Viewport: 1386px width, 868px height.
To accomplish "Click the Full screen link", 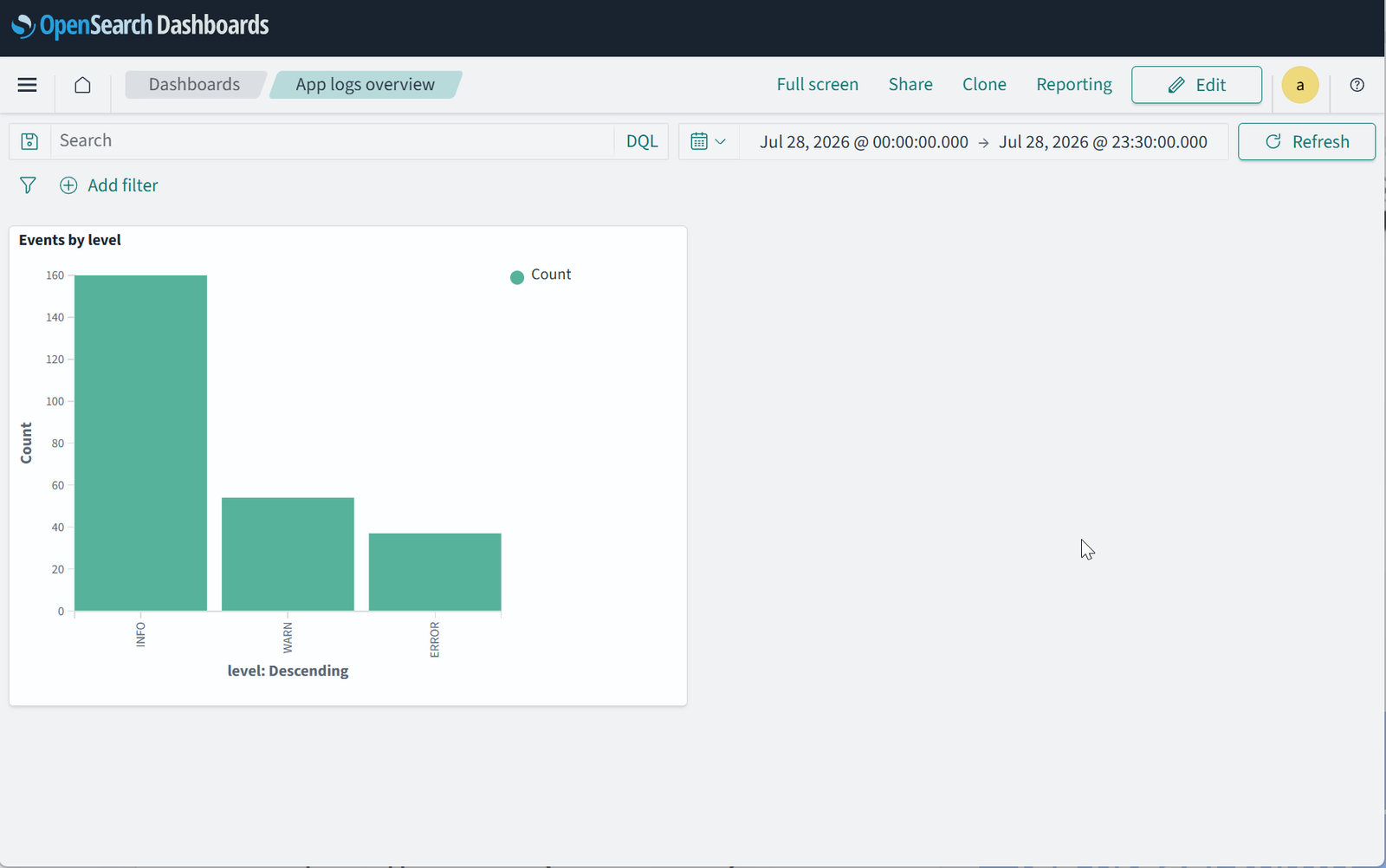I will pos(817,85).
